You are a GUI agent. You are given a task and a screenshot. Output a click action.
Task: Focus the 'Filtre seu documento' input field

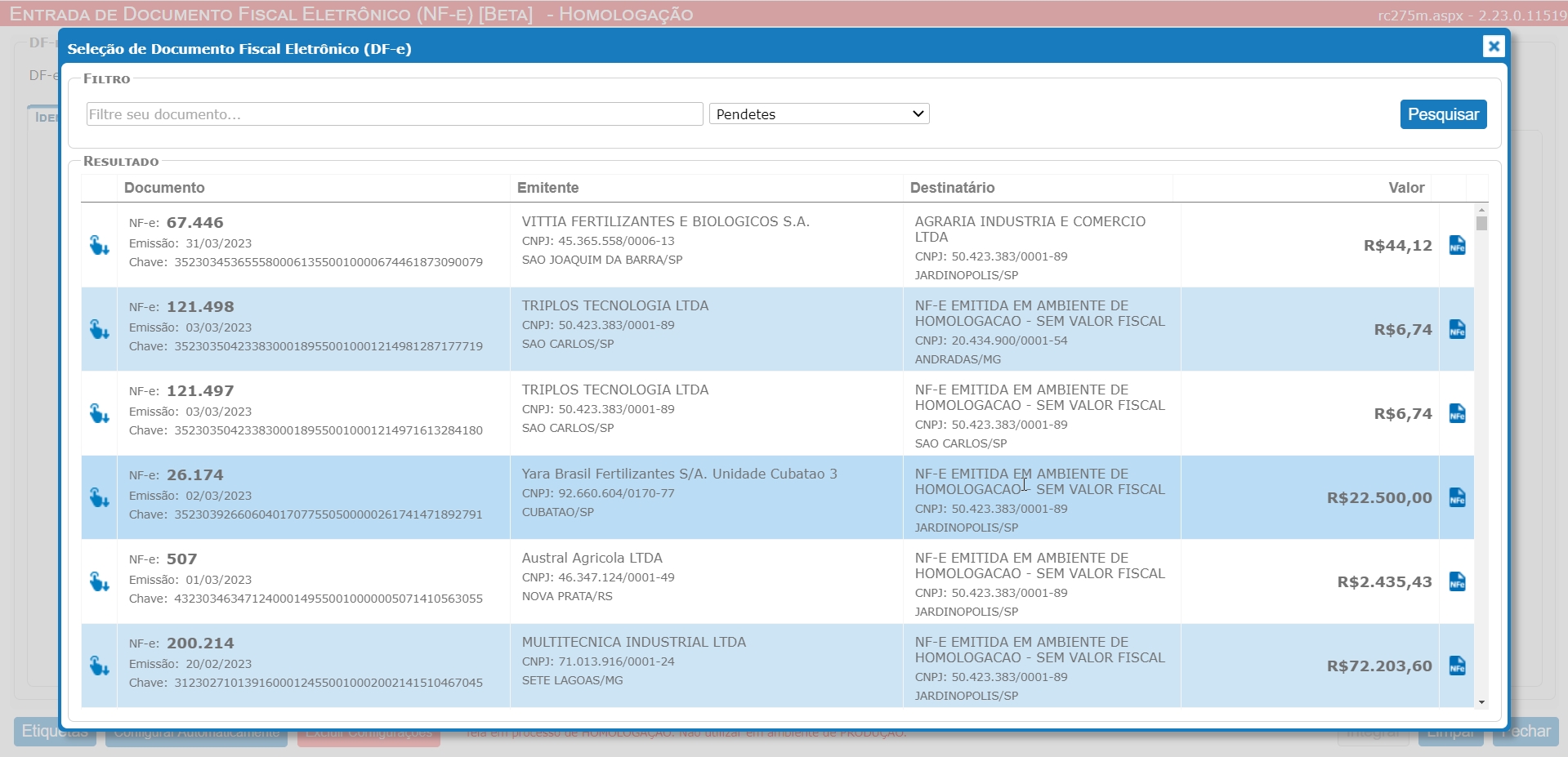(x=395, y=114)
